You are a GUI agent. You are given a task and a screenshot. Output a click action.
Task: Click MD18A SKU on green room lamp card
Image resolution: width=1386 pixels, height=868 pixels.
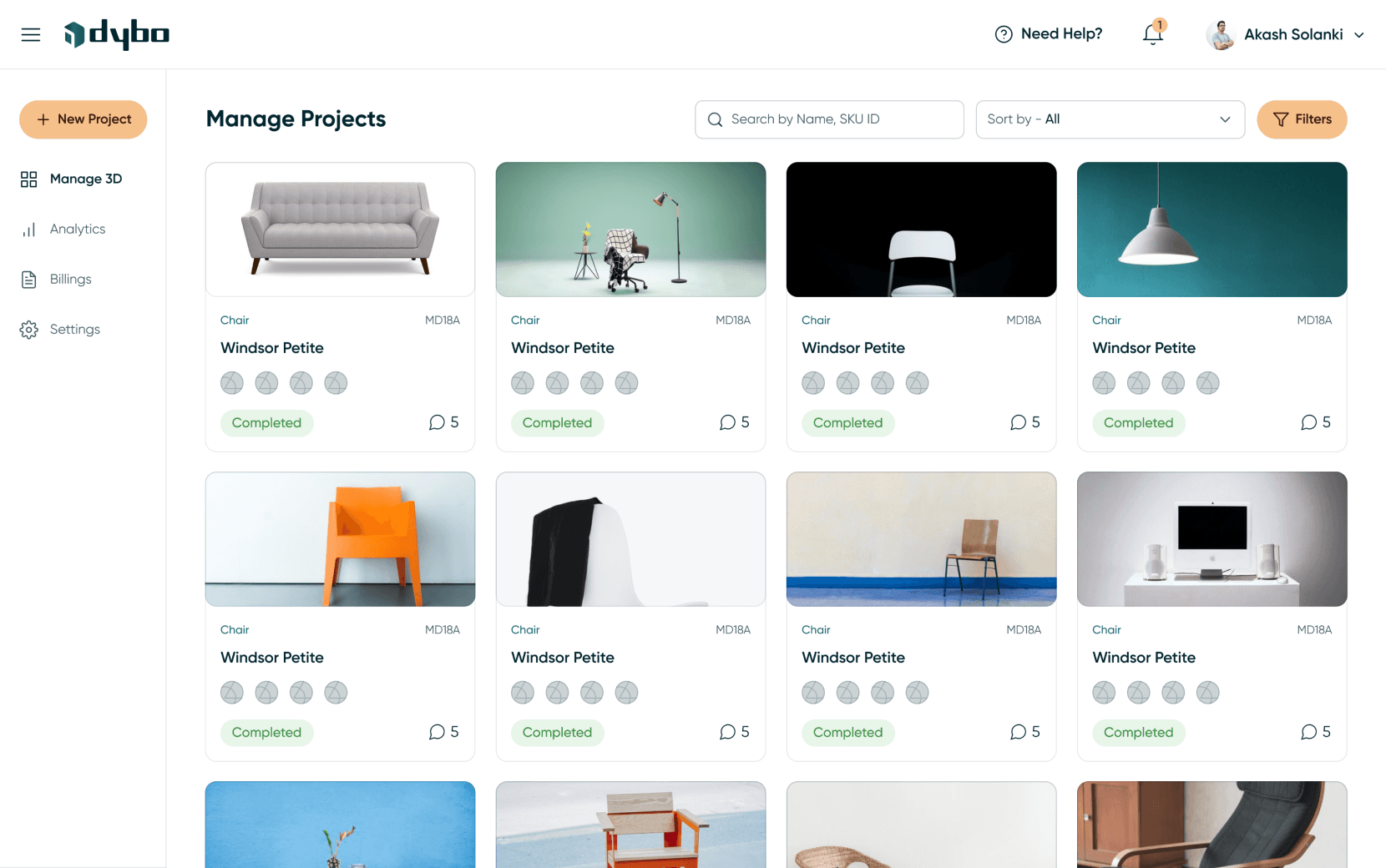click(x=733, y=320)
